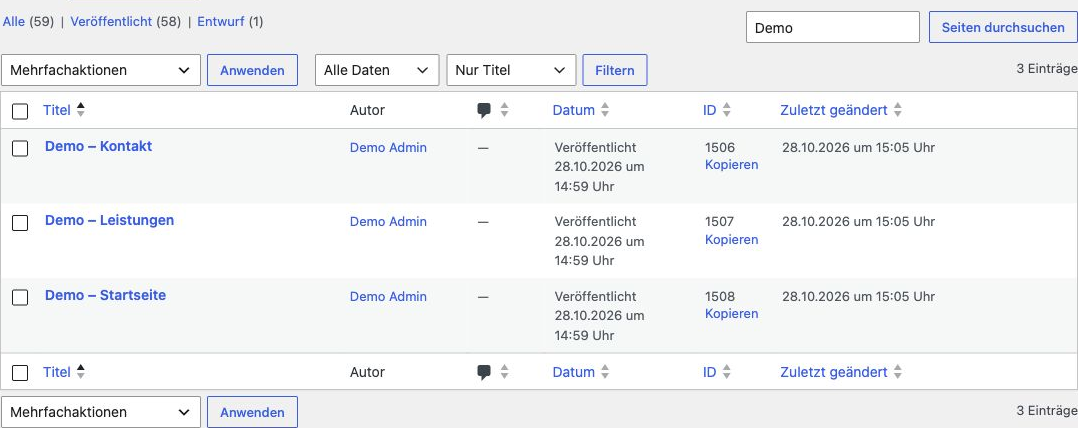Click the comments bubble icon in header row
1078x428 pixels.
484,111
